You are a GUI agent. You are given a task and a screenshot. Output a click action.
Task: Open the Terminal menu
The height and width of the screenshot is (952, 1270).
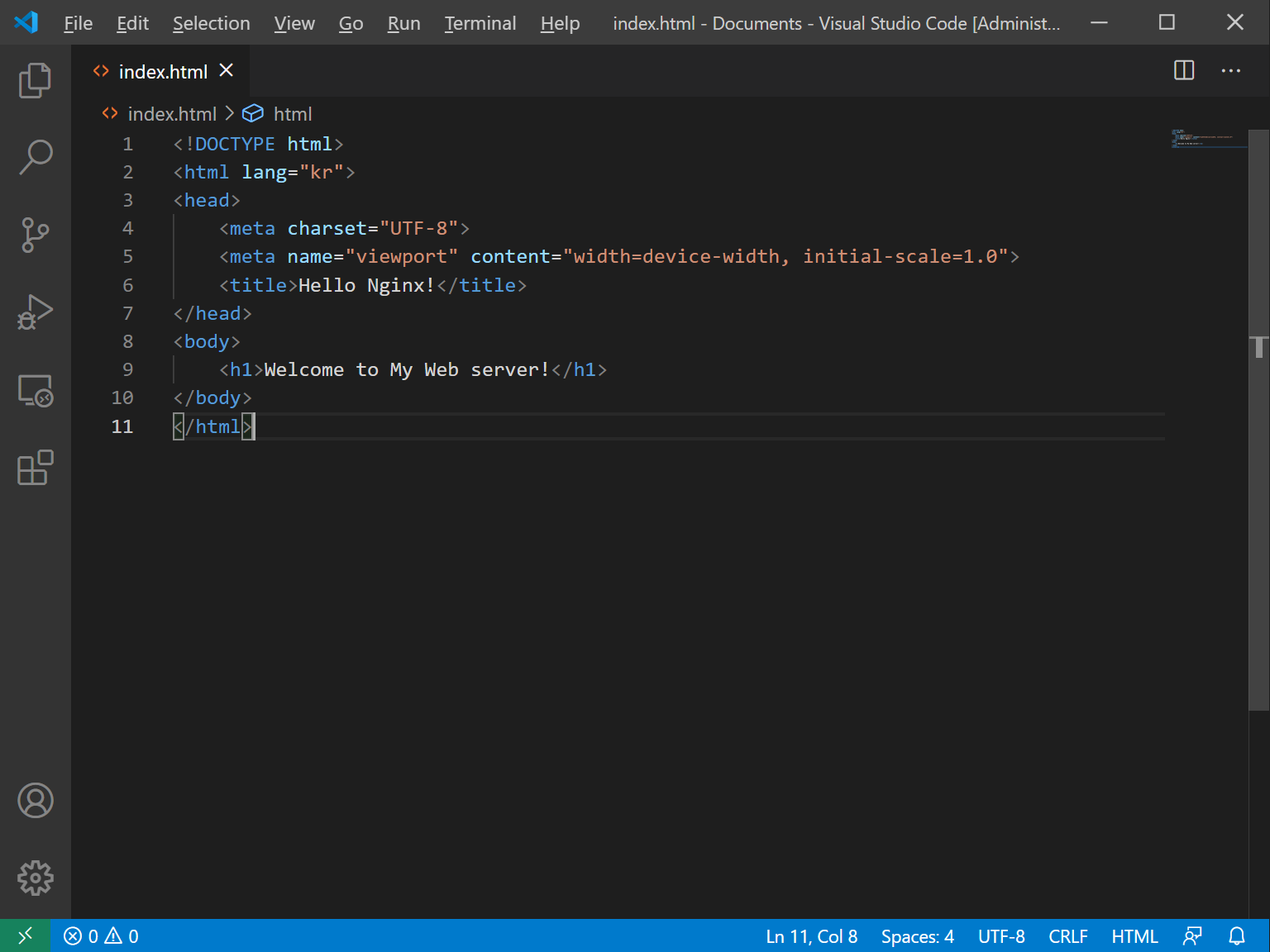click(480, 23)
